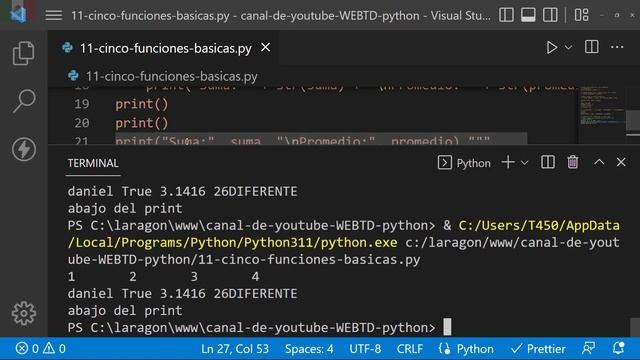
Task: Split the terminal
Action: [547, 162]
